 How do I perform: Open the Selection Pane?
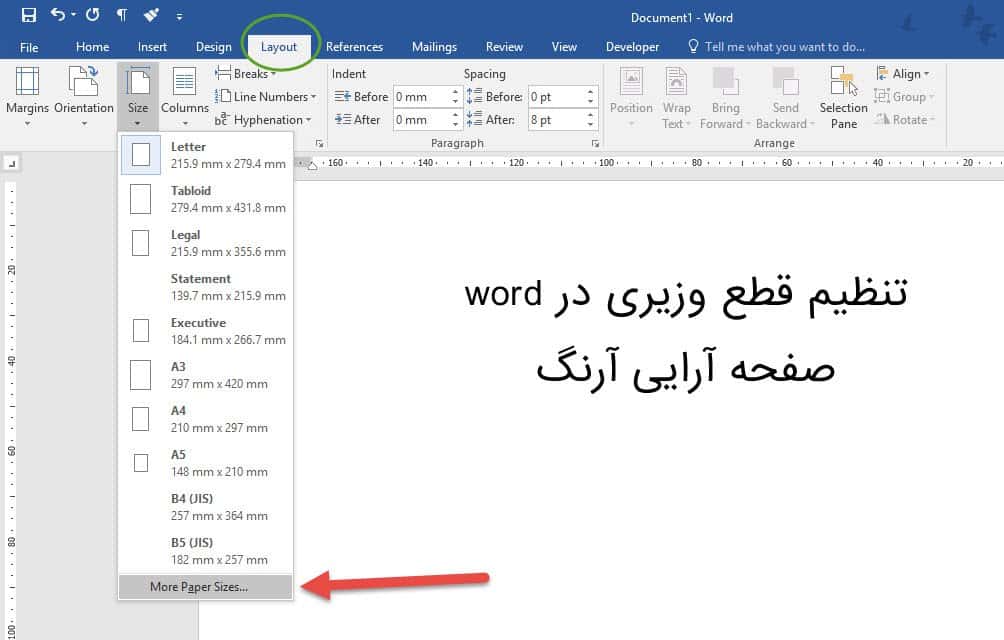[843, 95]
